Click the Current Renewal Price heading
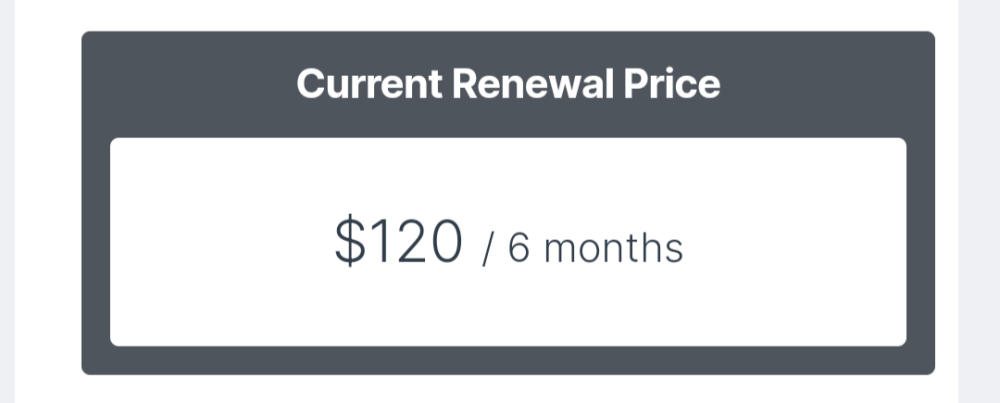The width and height of the screenshot is (1000, 403). [x=508, y=84]
